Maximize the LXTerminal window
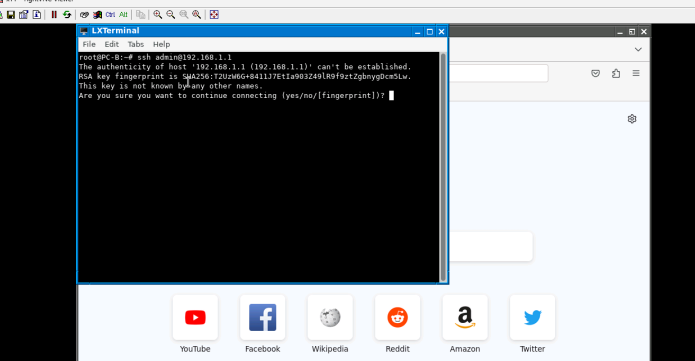 pos(429,31)
